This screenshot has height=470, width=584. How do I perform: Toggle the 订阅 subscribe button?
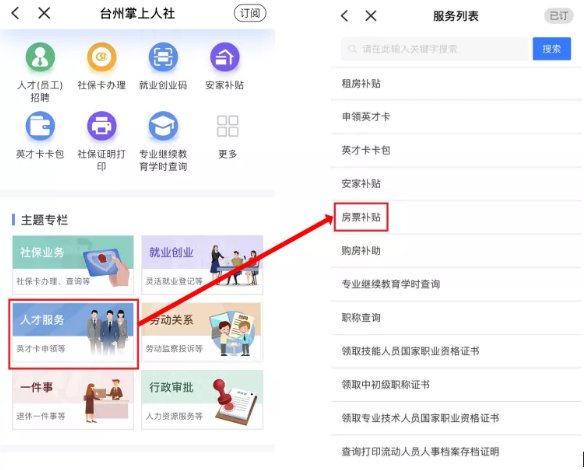pos(250,13)
